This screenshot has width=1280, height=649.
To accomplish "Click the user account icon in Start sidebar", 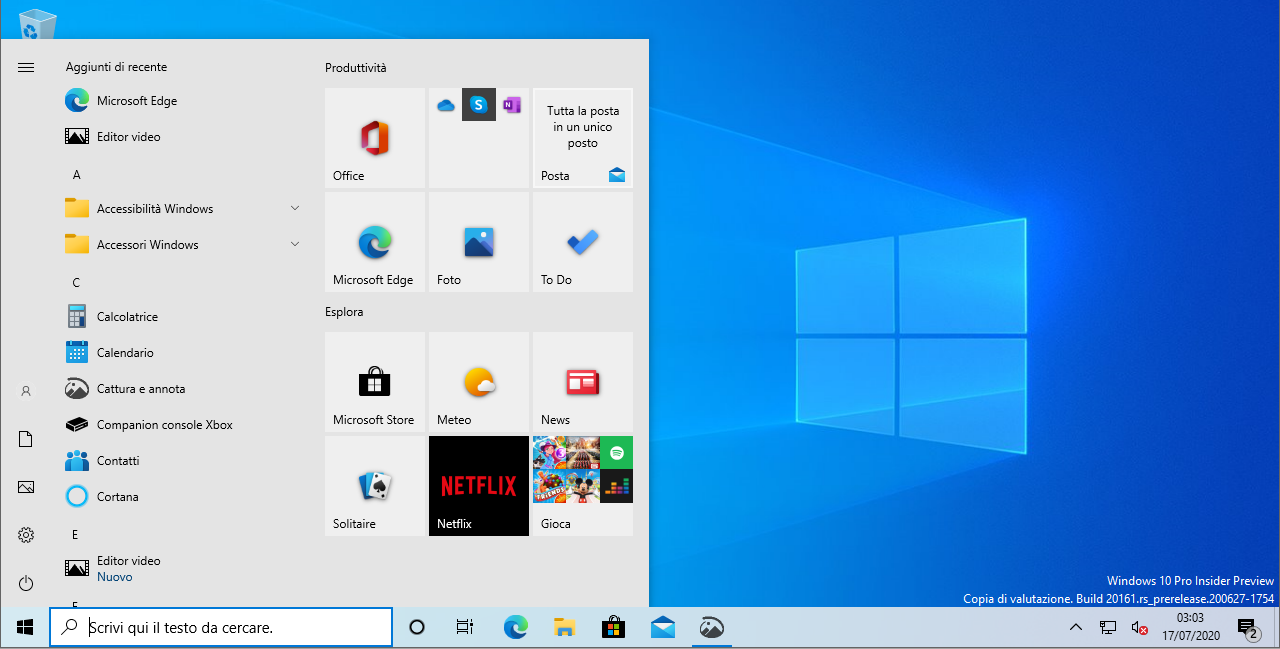I will 26,391.
